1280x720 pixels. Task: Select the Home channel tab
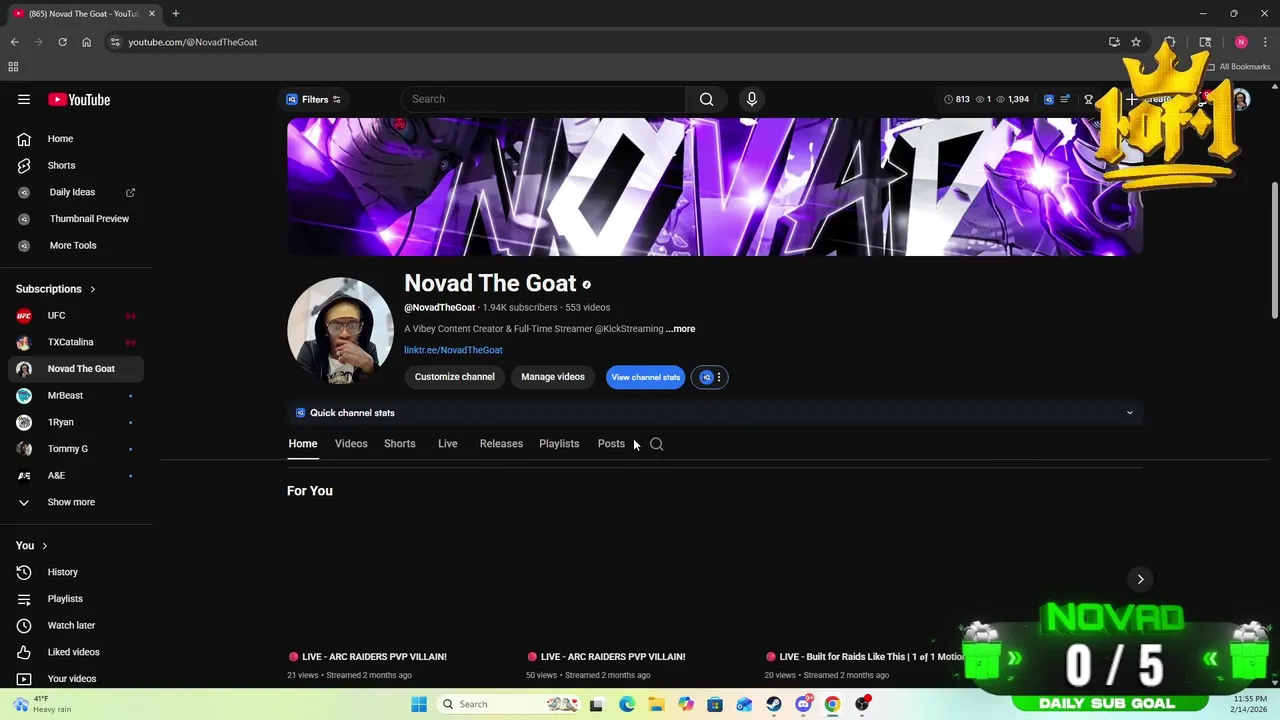(303, 444)
